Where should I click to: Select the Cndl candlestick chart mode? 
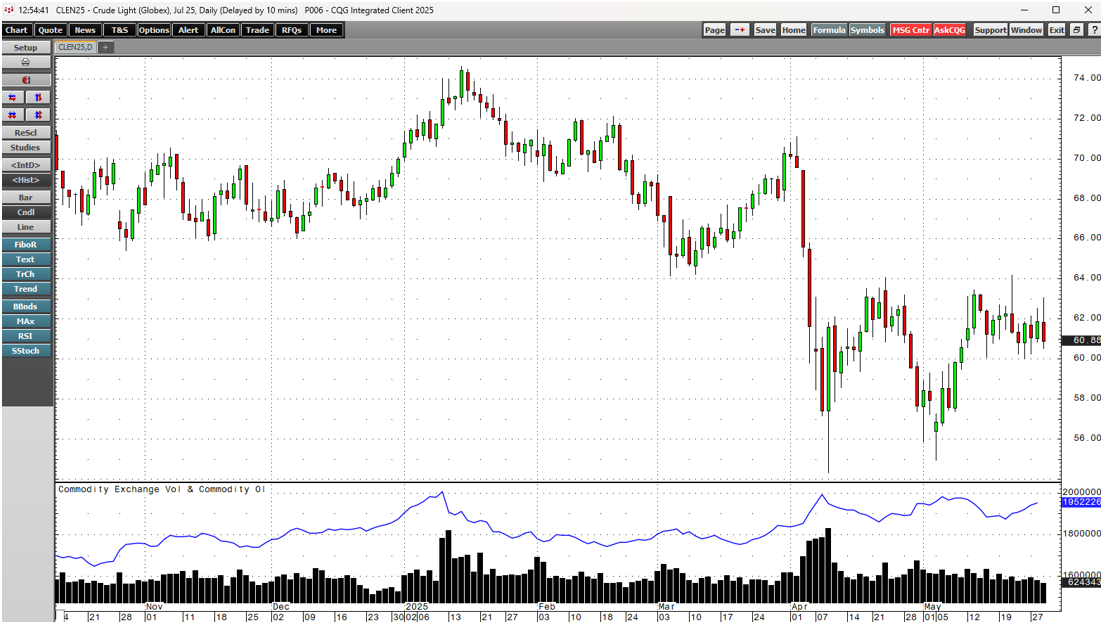coord(25,212)
